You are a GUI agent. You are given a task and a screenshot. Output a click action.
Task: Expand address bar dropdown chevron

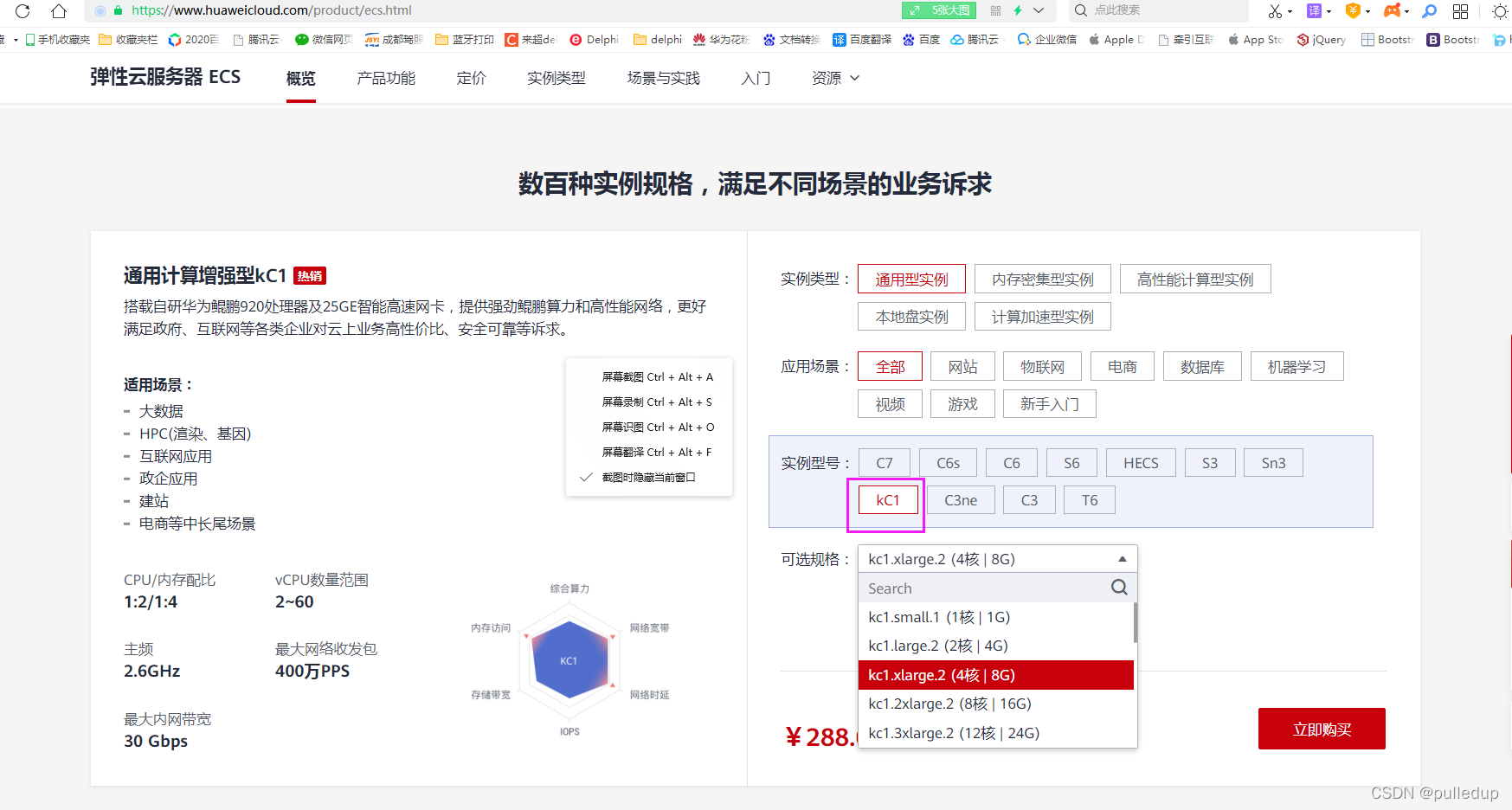[1039, 10]
